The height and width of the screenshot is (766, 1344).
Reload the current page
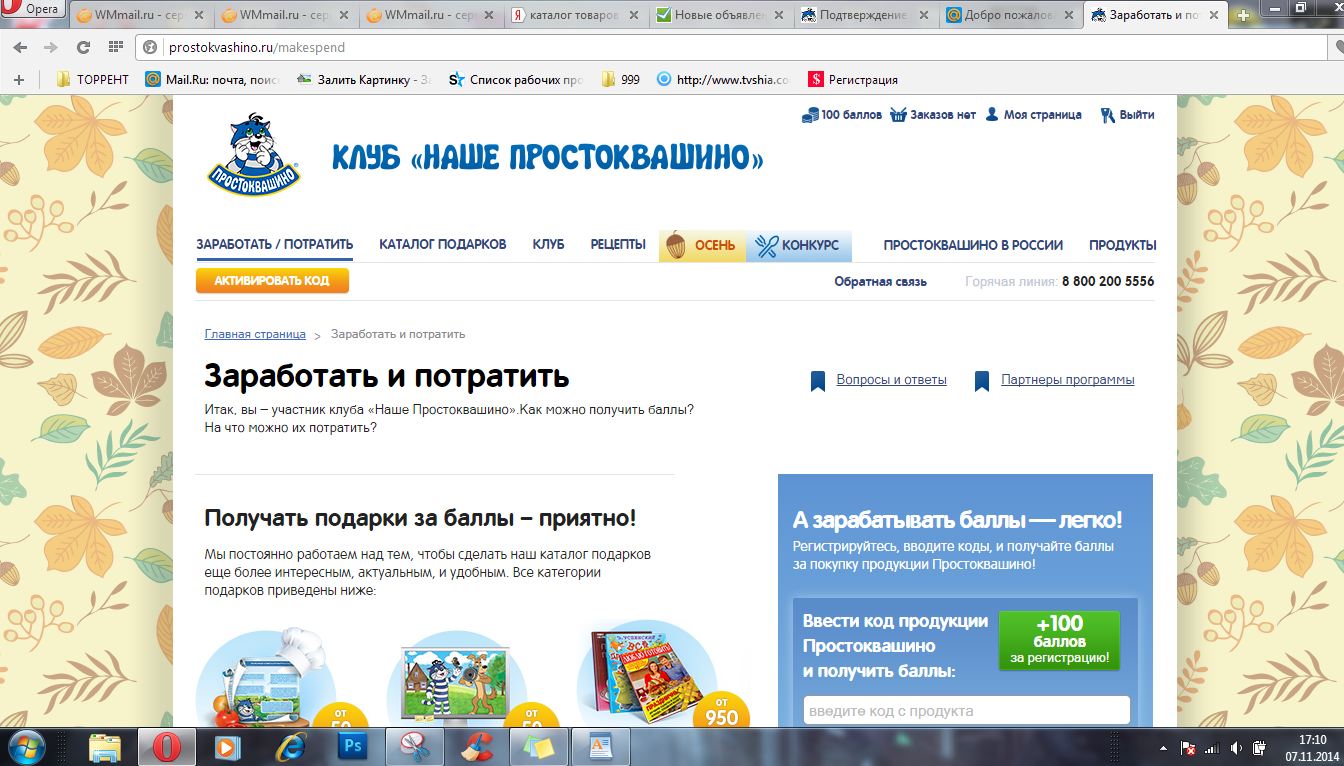click(83, 47)
